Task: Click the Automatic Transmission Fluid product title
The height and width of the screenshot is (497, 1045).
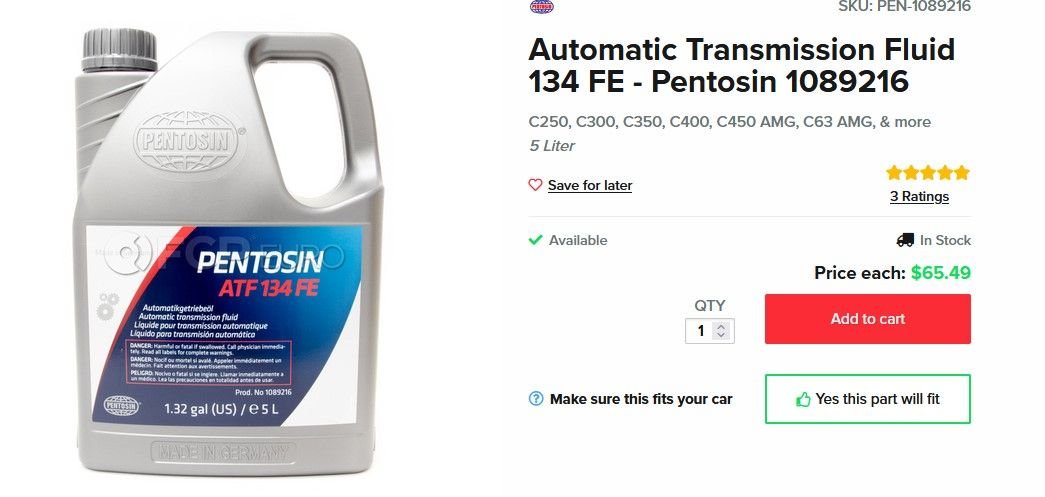Action: pyautogui.click(x=742, y=66)
